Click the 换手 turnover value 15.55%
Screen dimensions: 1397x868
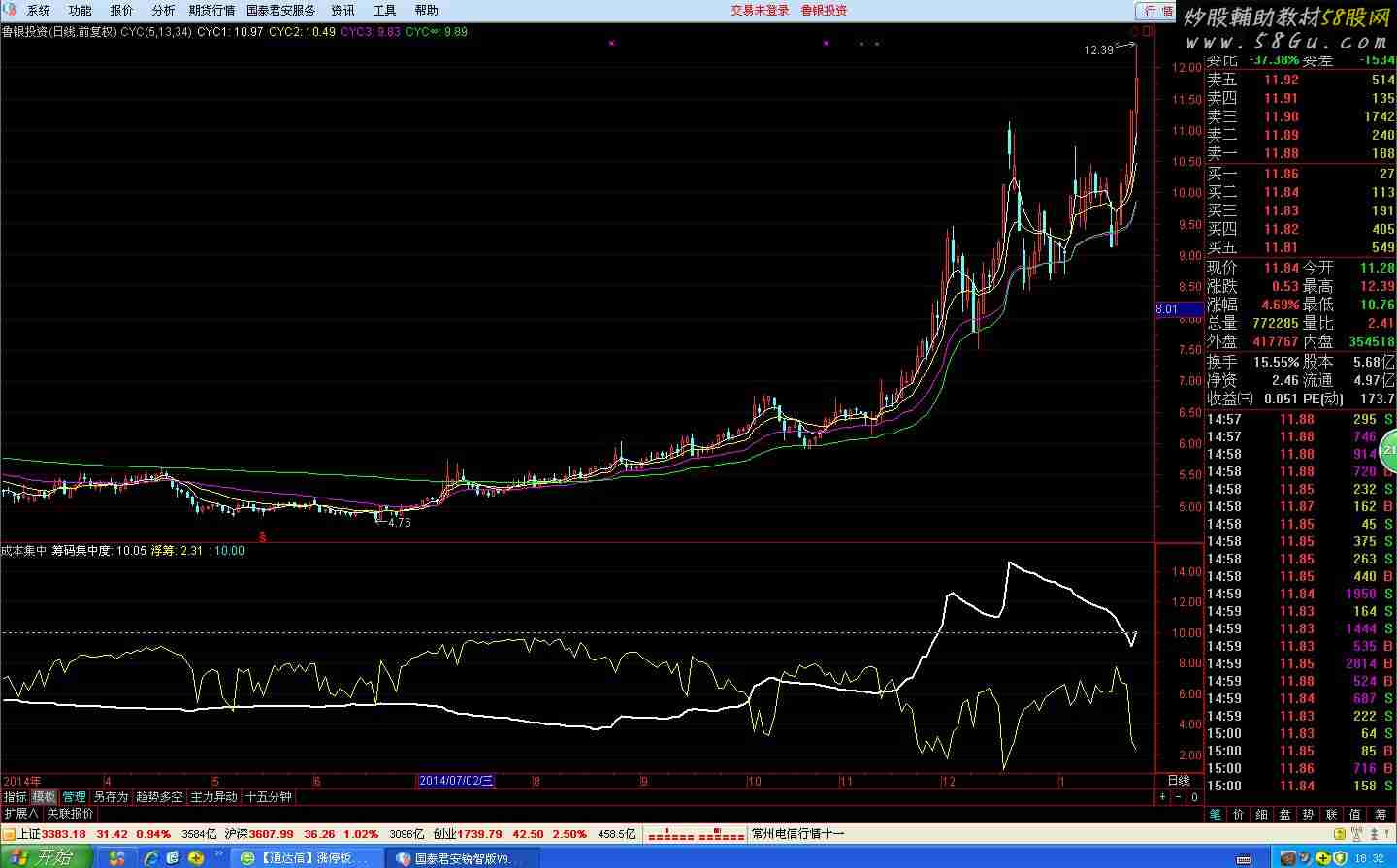pos(1276,362)
